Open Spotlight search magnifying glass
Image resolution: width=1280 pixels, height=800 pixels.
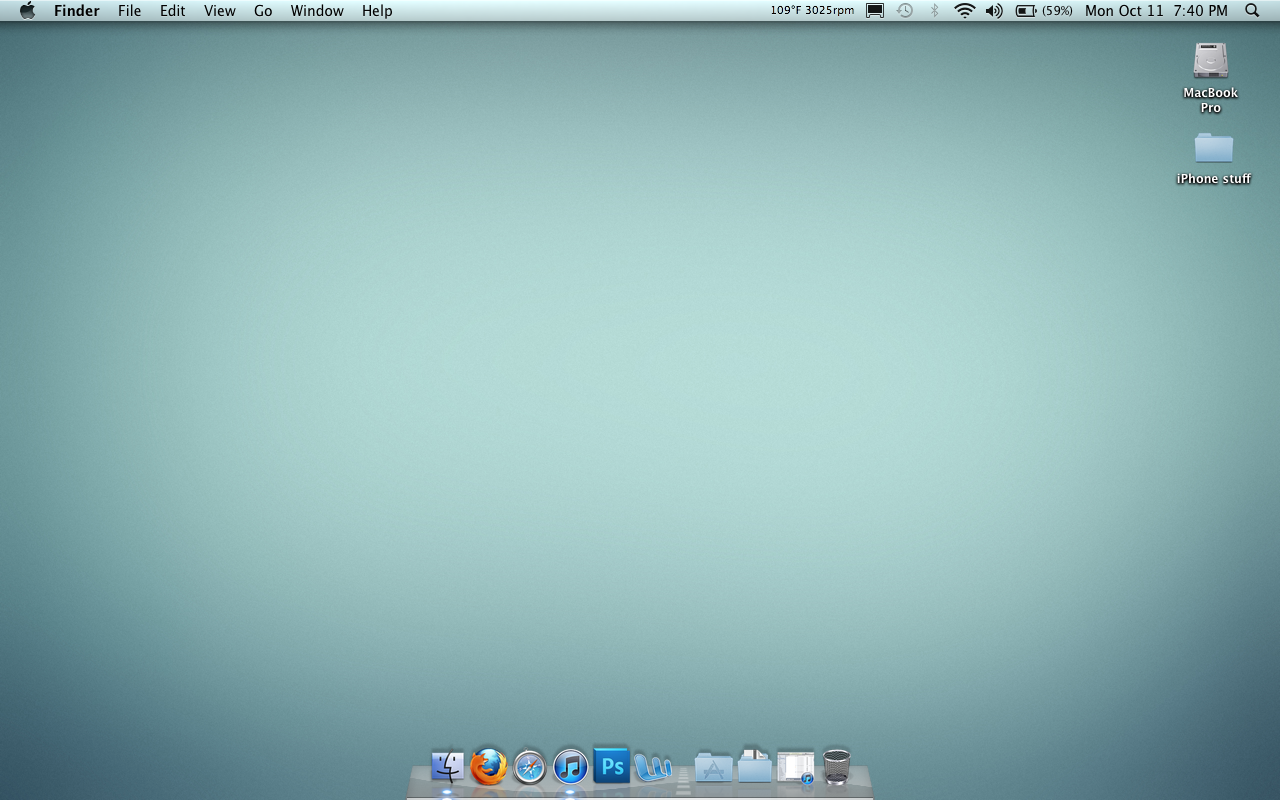1252,10
